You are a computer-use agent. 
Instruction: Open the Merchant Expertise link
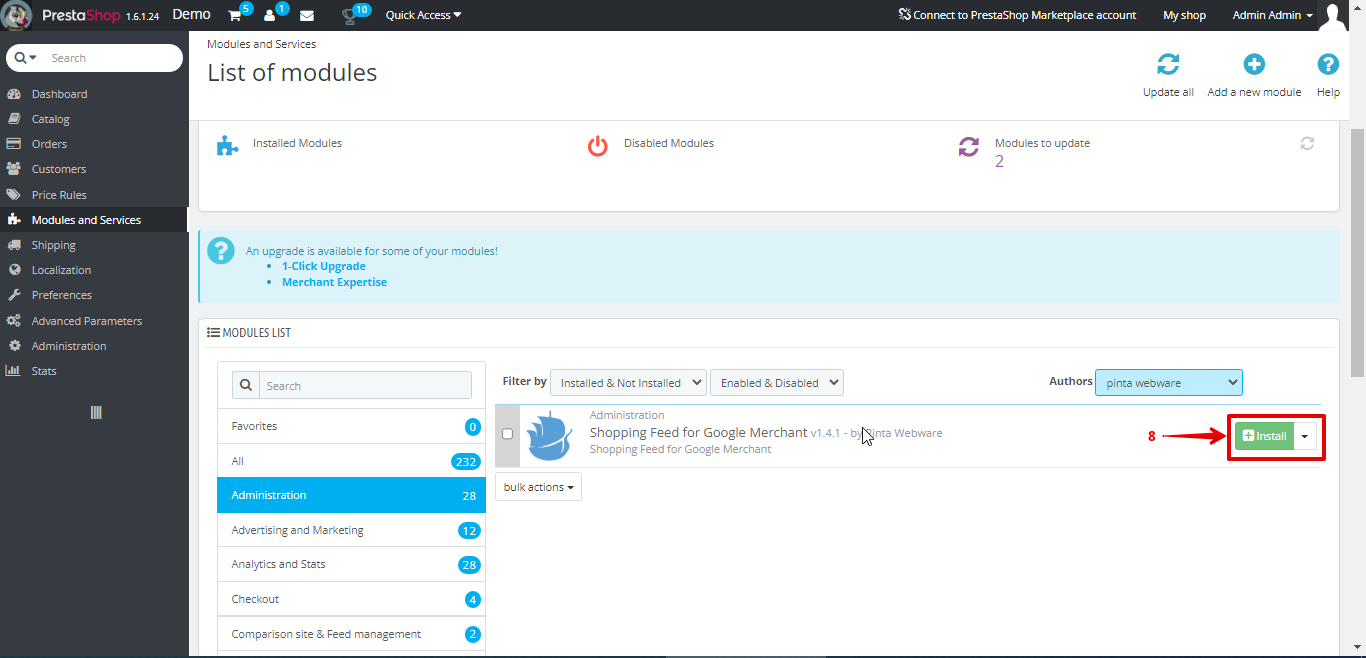pyautogui.click(x=334, y=282)
